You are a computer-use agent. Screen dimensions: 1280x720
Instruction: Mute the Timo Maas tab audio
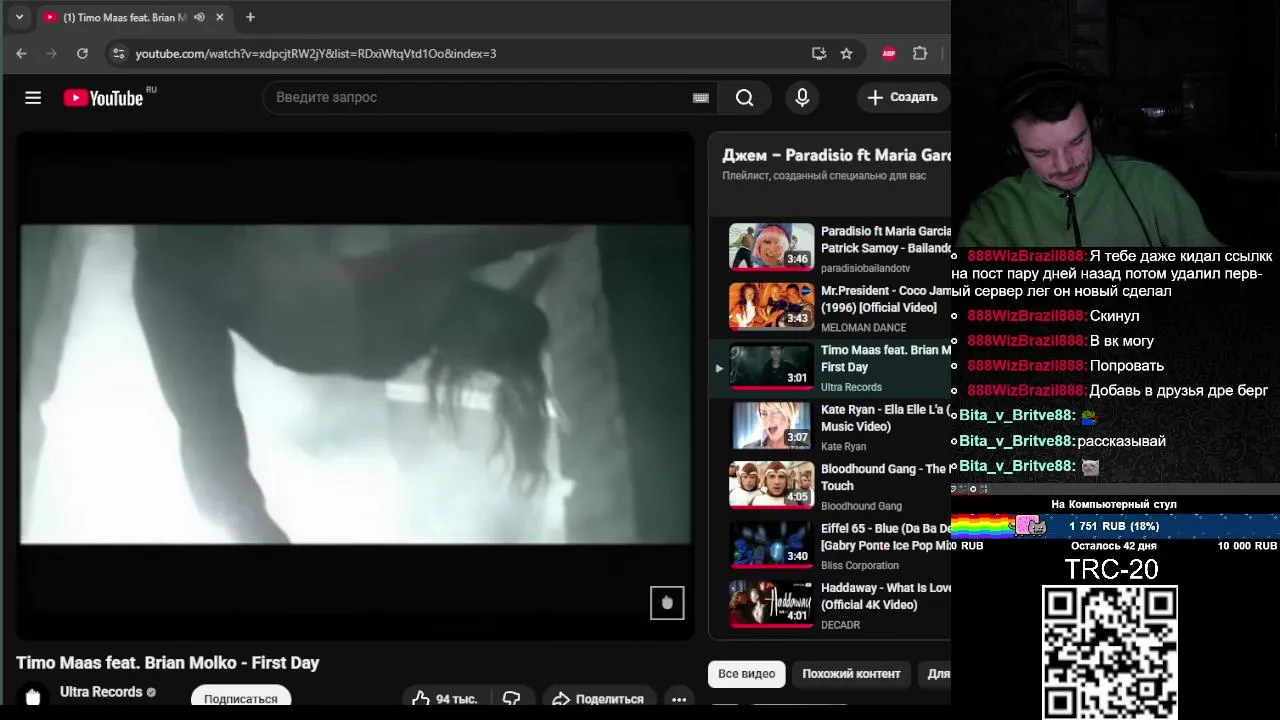pos(199,17)
